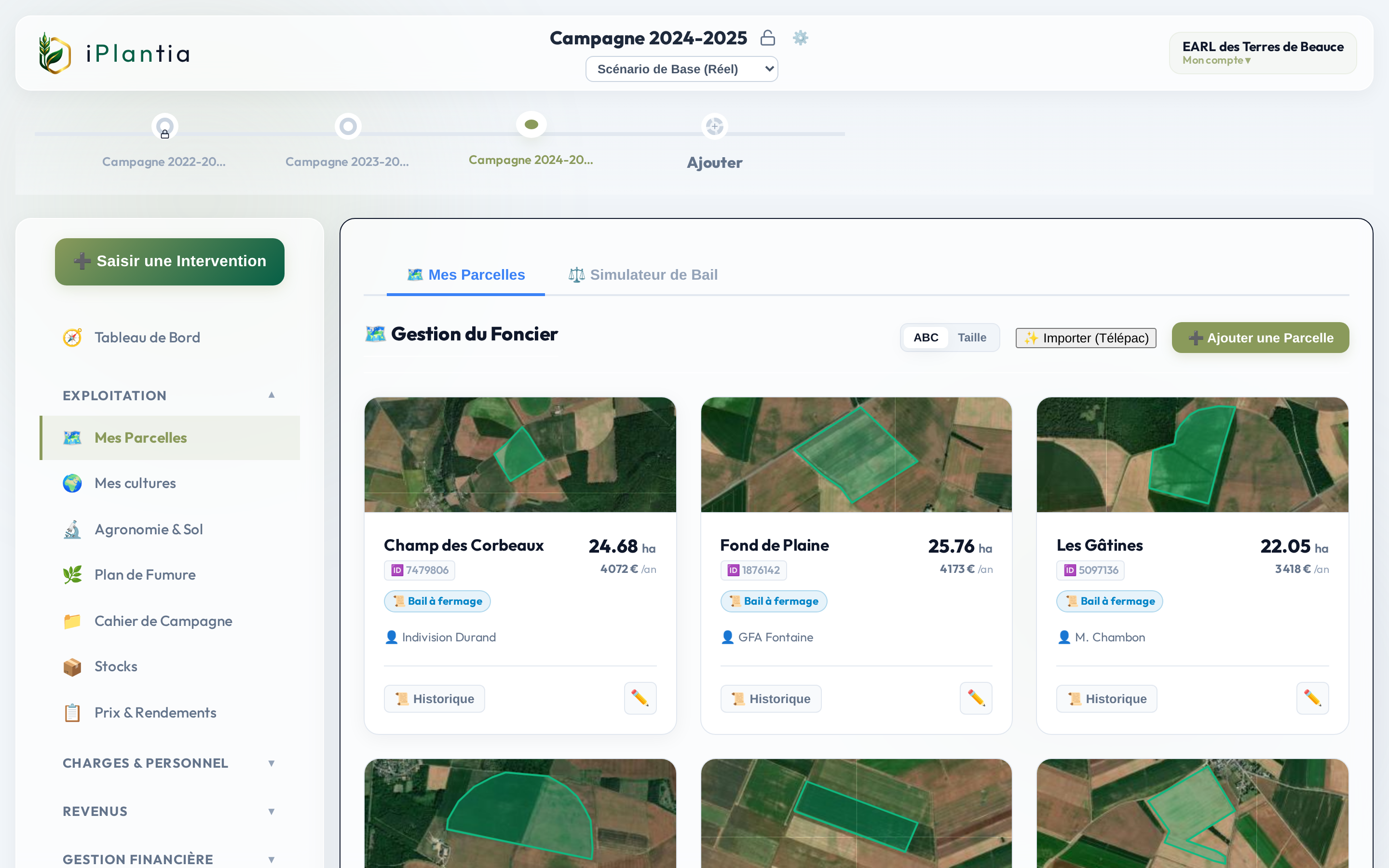The height and width of the screenshot is (868, 1389).
Task: Click the Agronomie & Sol microscope icon
Action: [x=72, y=529]
